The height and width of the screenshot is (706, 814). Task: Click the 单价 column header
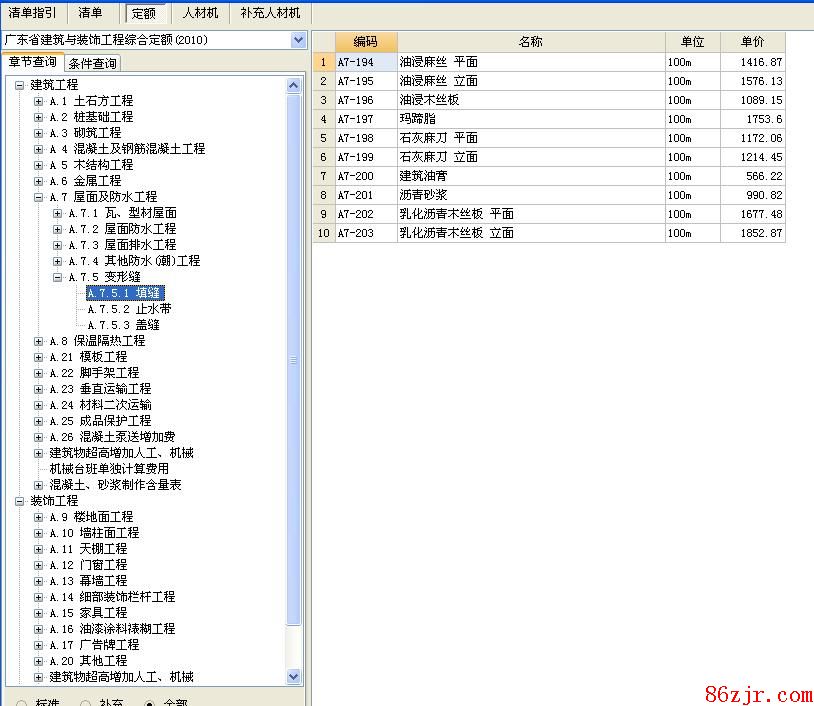pyautogui.click(x=752, y=42)
